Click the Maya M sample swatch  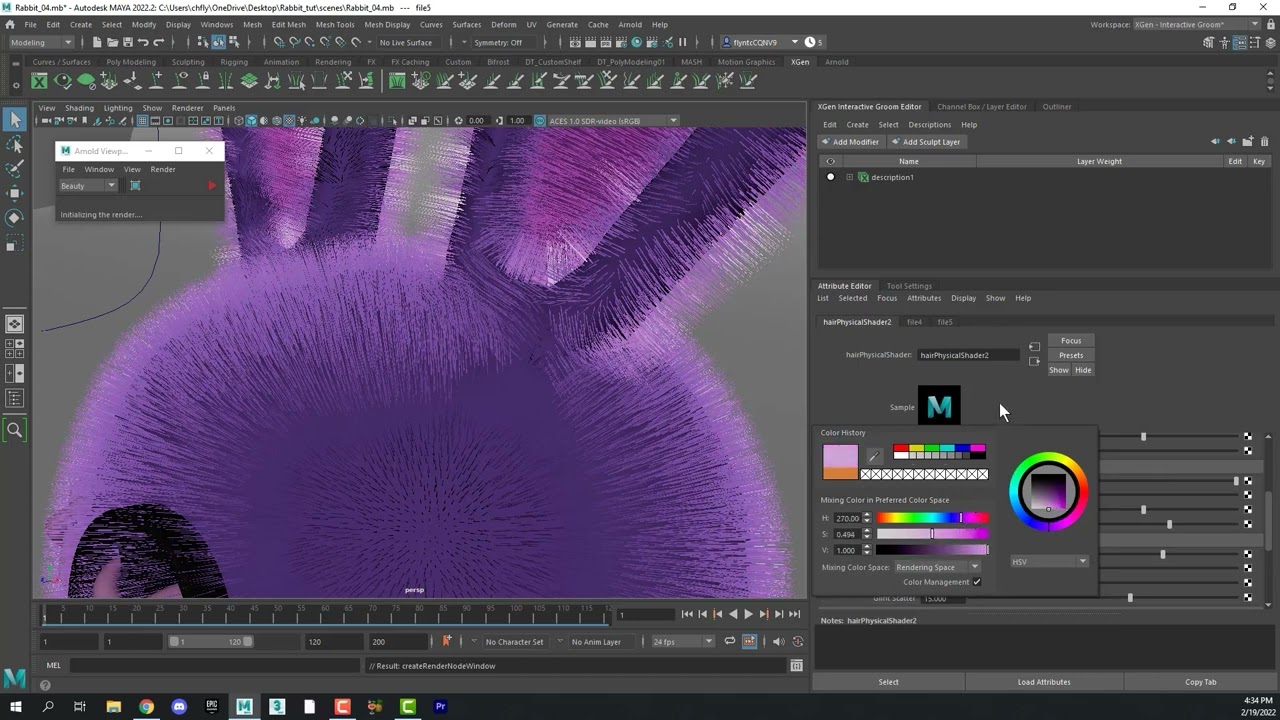pyautogui.click(x=939, y=406)
